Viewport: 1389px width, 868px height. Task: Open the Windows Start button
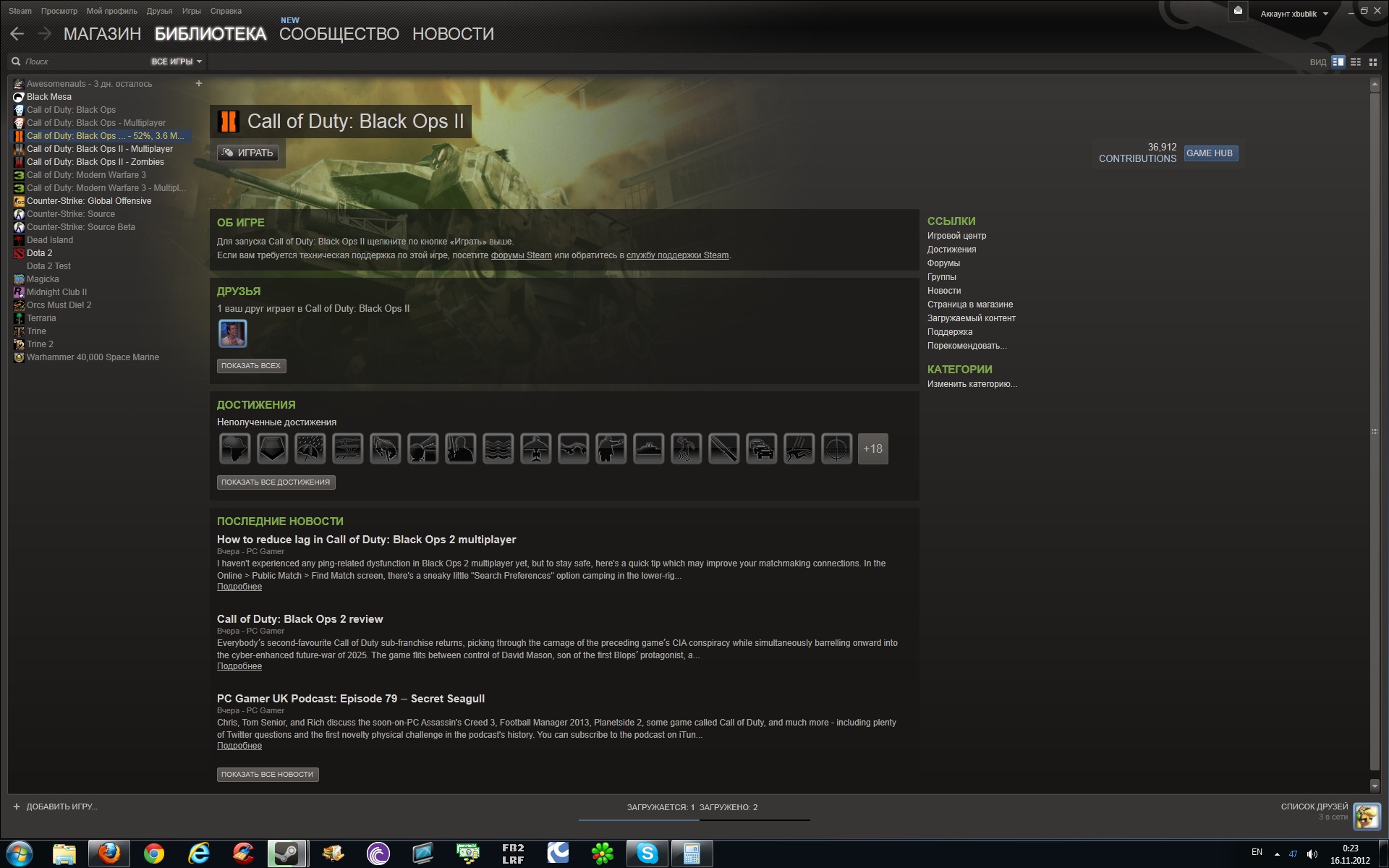(x=20, y=854)
